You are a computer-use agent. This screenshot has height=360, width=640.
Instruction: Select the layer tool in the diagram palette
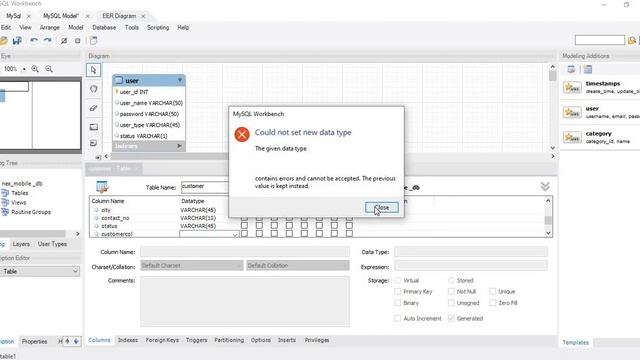pos(93,127)
